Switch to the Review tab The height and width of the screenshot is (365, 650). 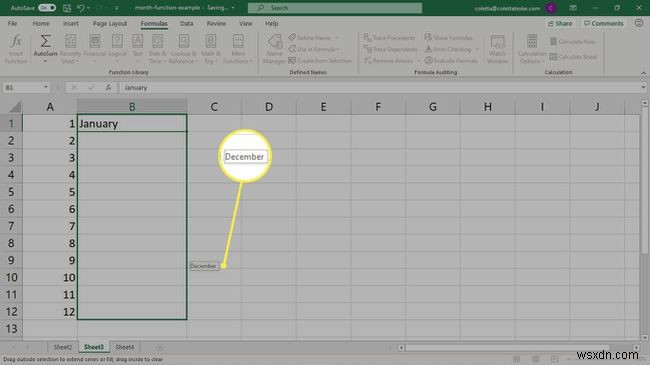click(216, 24)
